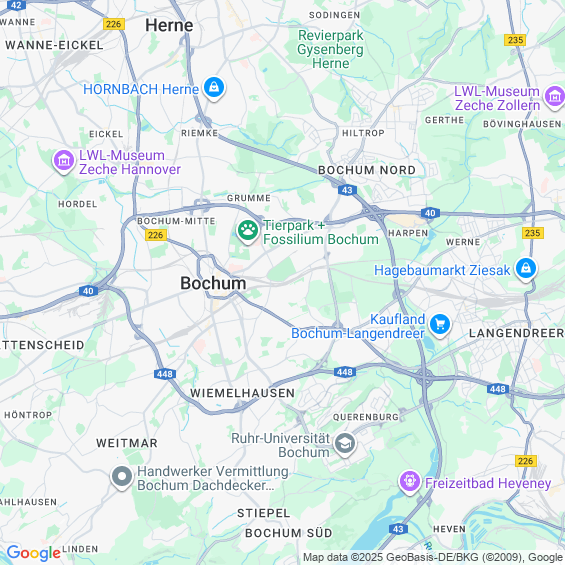Select the LWL-Museum Zeche Hannover marker
The image size is (565, 565).
click(x=64, y=162)
